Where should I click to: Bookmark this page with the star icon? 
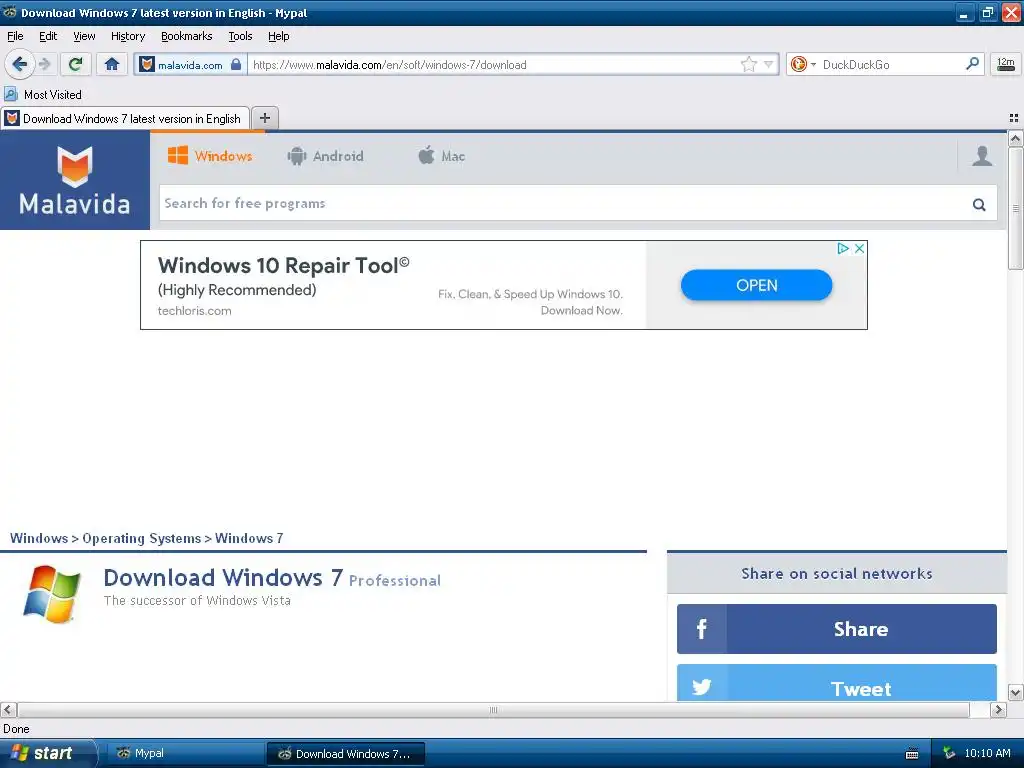(x=748, y=64)
